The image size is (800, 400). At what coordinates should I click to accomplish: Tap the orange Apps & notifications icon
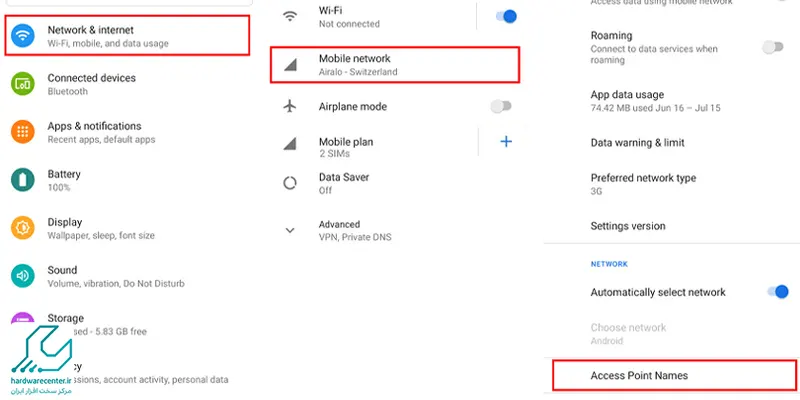[22, 132]
